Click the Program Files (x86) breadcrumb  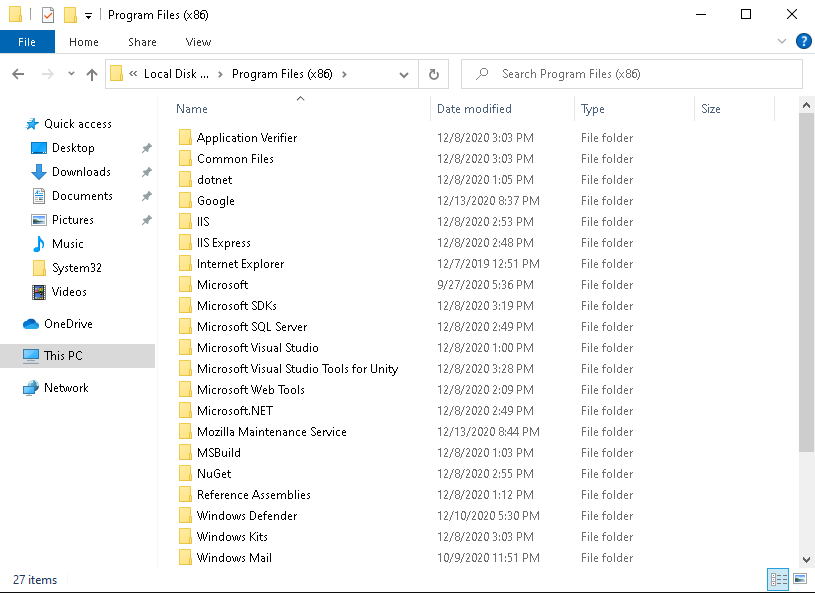pos(282,74)
